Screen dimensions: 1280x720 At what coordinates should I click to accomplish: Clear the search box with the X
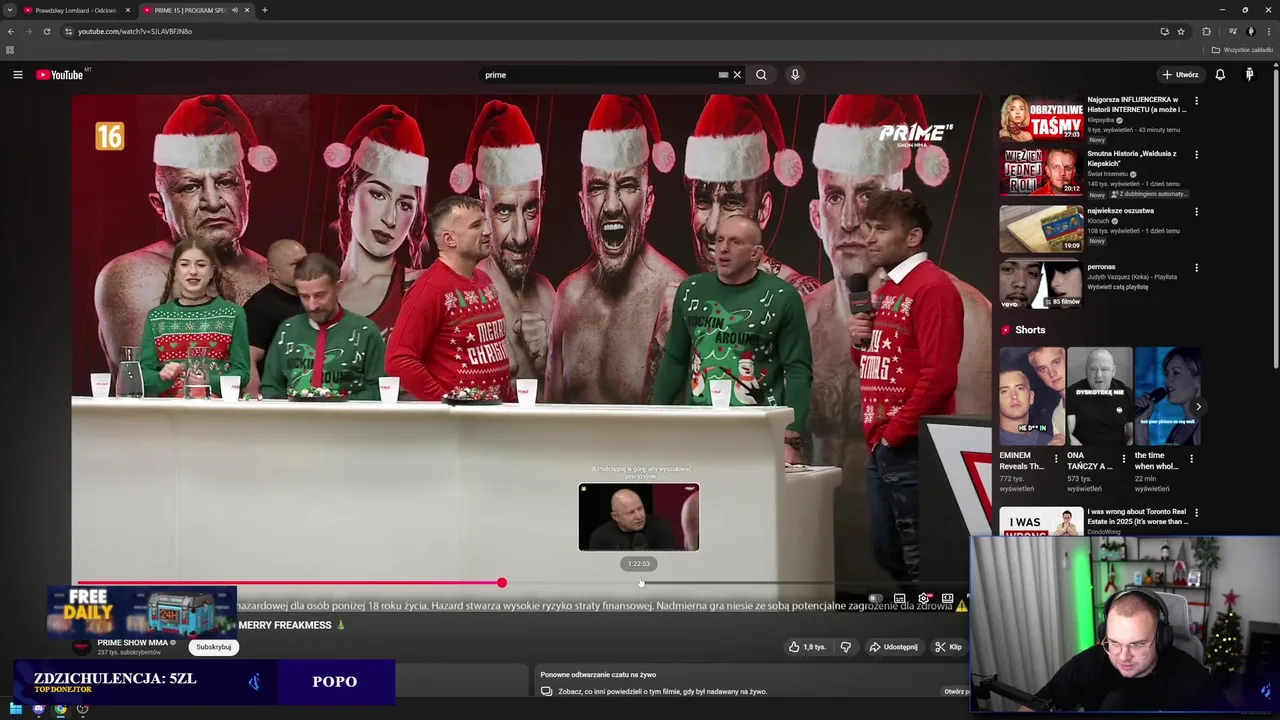tap(737, 75)
